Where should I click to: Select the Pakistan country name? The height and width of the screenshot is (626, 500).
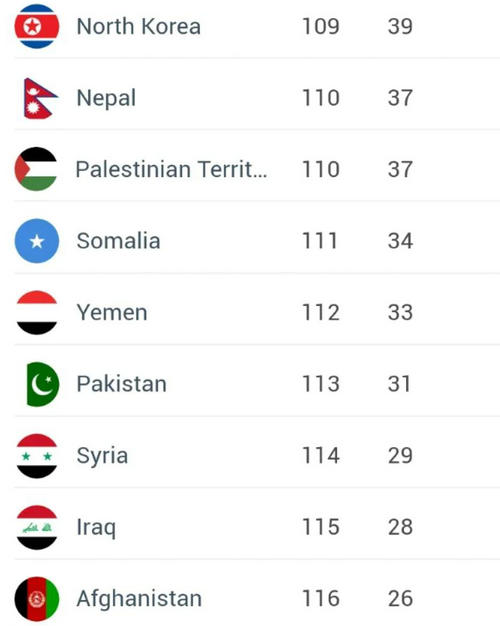(x=121, y=384)
